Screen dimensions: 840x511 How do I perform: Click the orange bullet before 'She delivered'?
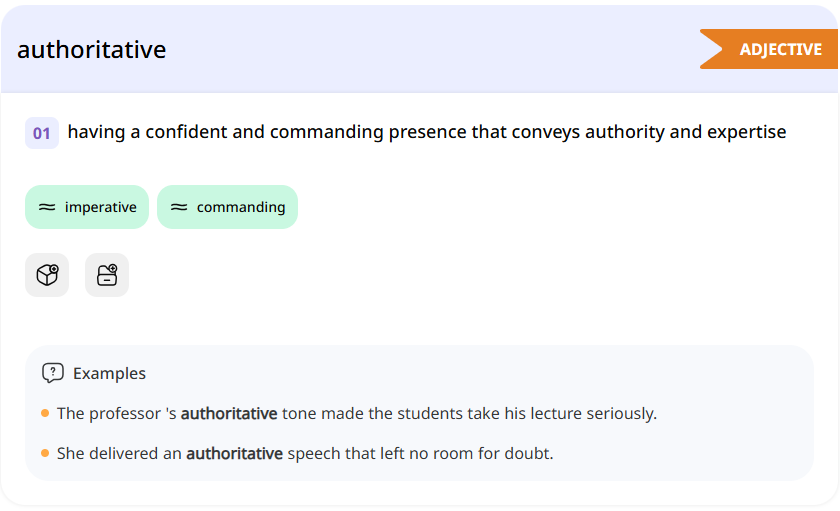coord(45,453)
